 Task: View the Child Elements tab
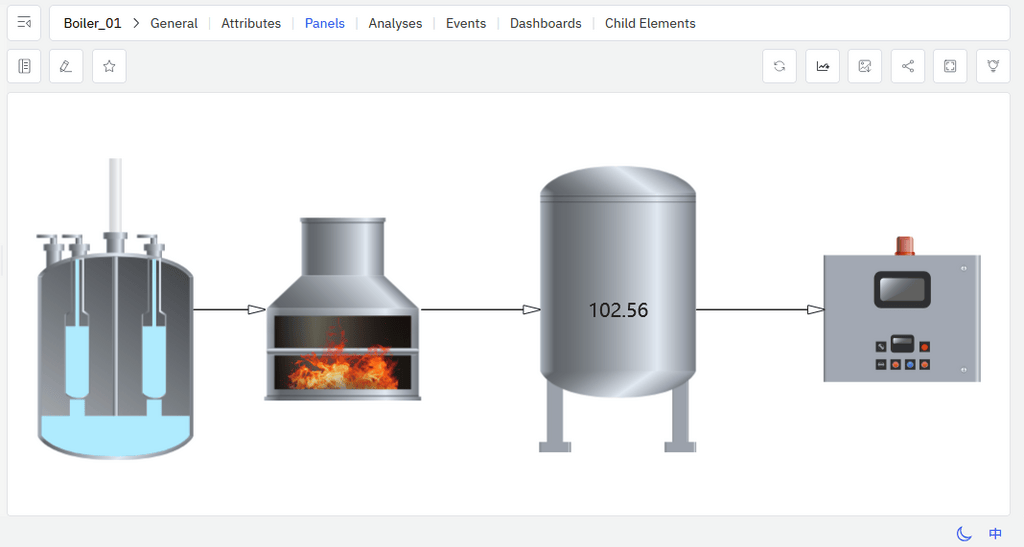point(650,23)
